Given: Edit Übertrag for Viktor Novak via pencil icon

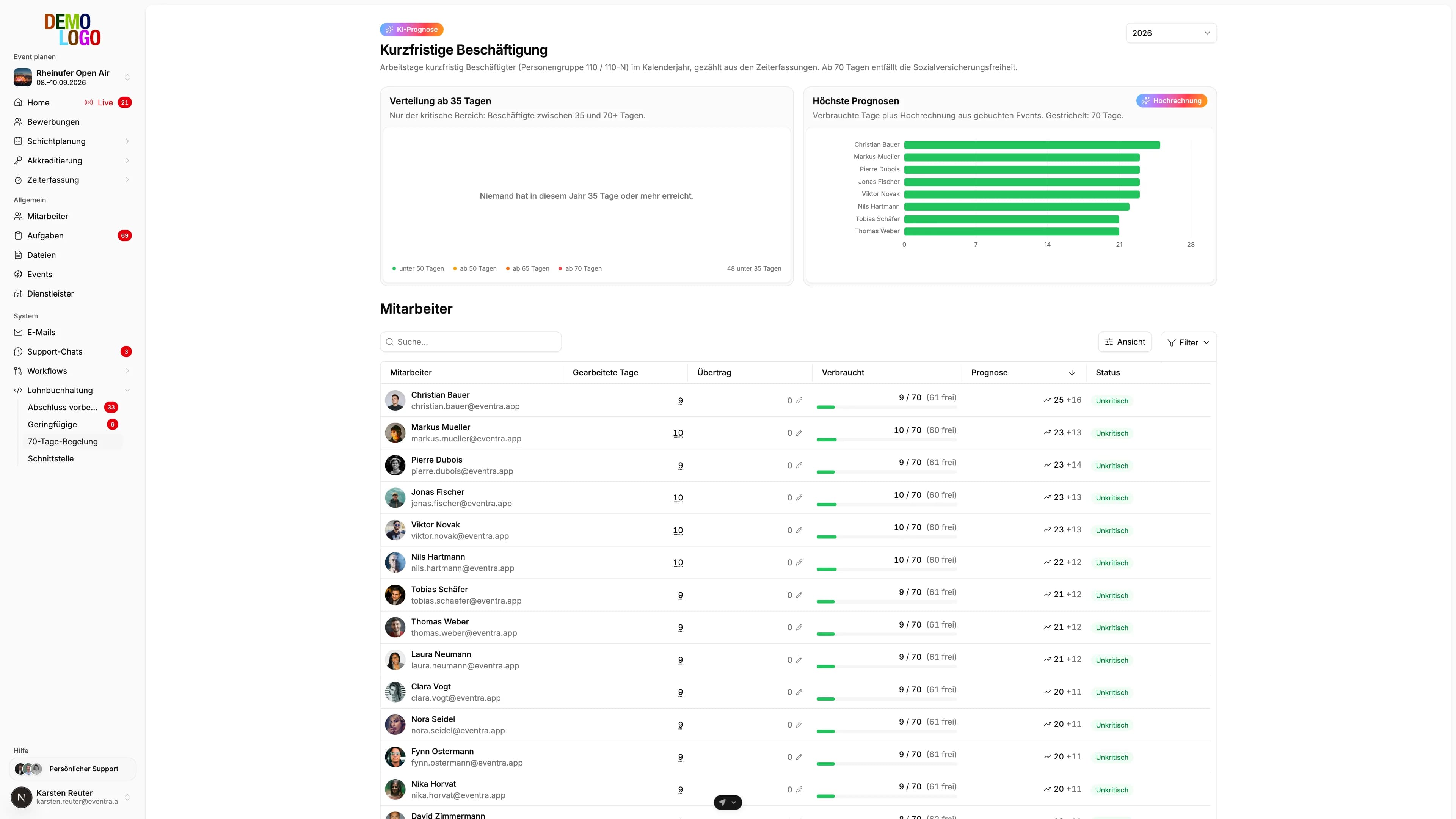Looking at the screenshot, I should point(799,530).
